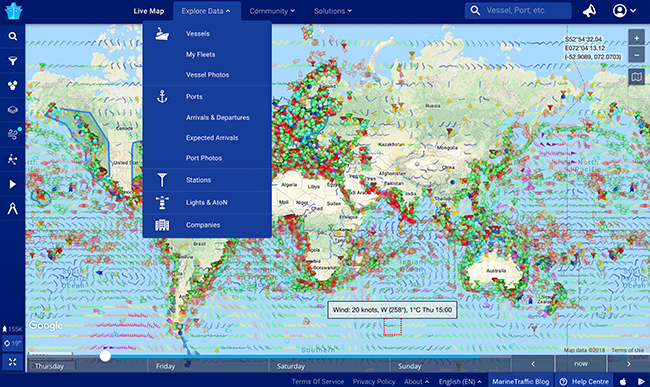Select Vessels from Explore Data menu
This screenshot has height=387, width=650.
point(198,34)
